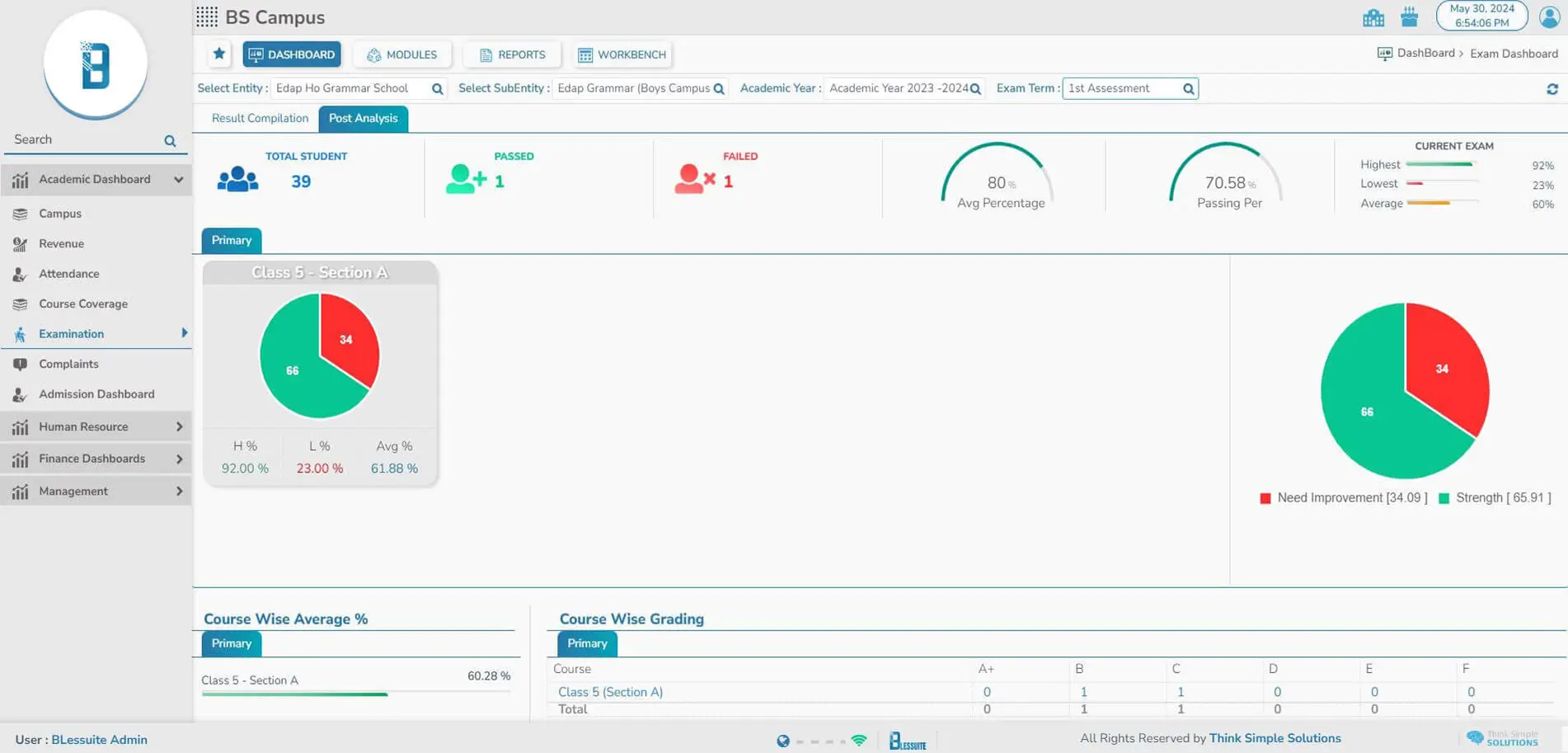Click the Exam Term input field

[x=1121, y=88]
